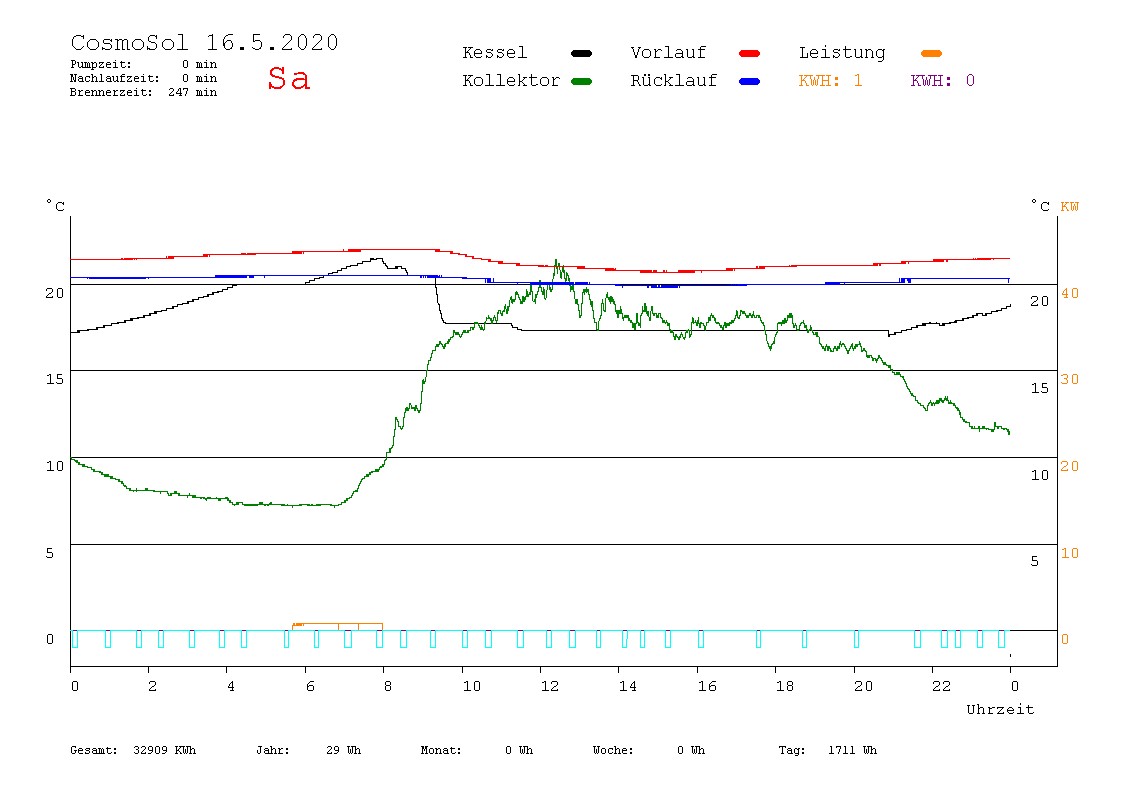Click the "247 min" burner time value
The width and height of the screenshot is (1148, 812).
click(x=193, y=92)
